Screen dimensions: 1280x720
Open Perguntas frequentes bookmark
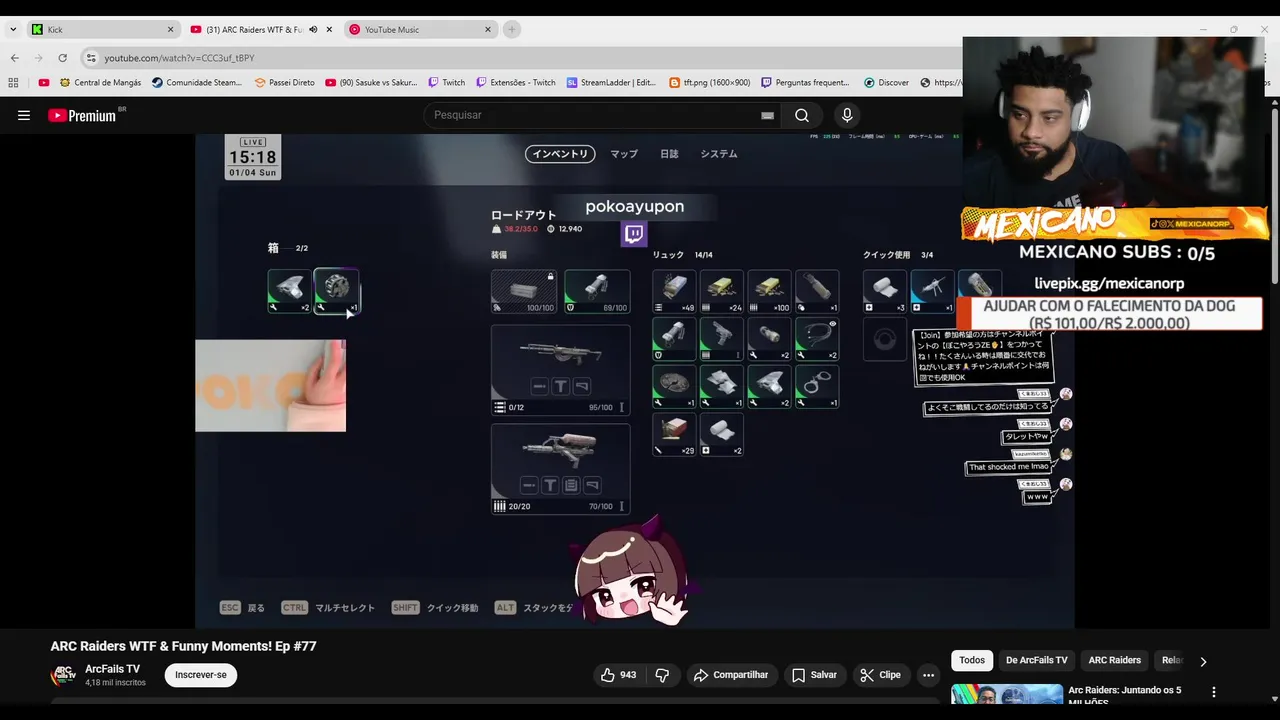[x=805, y=83]
